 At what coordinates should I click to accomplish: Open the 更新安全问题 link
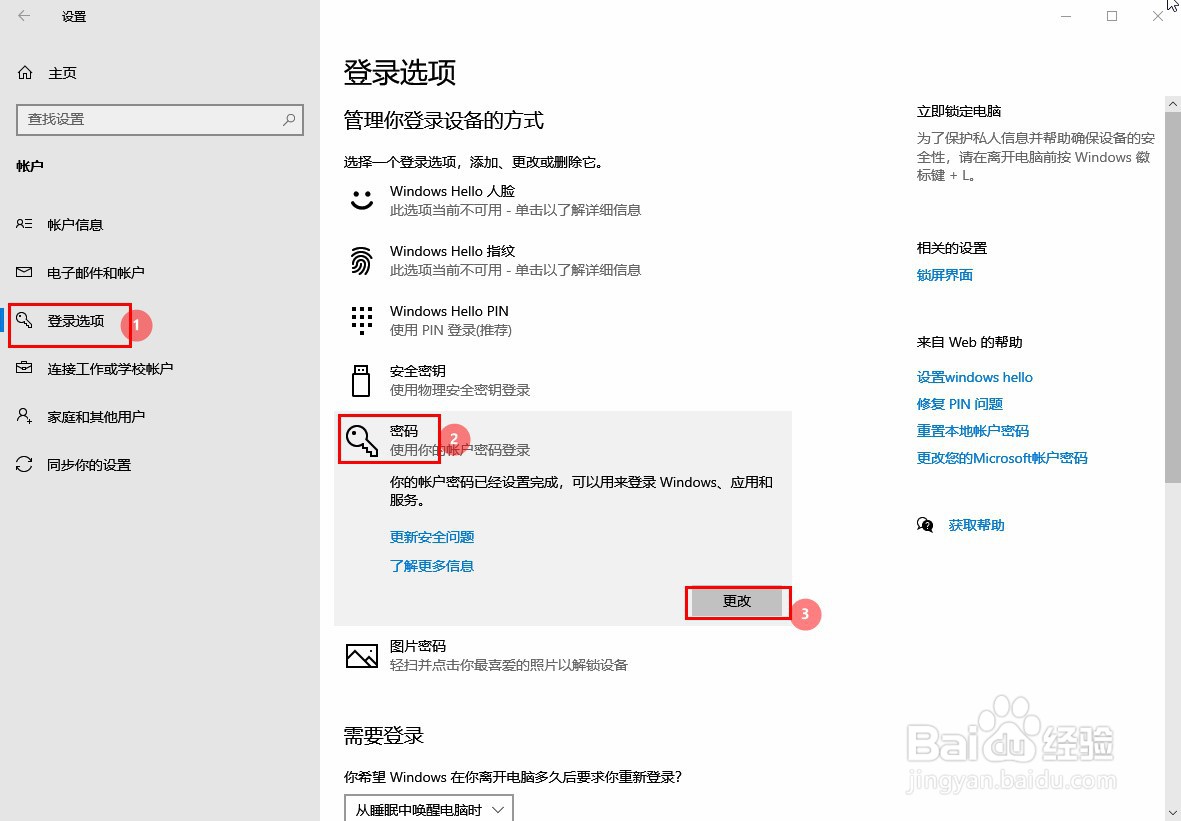pyautogui.click(x=432, y=537)
